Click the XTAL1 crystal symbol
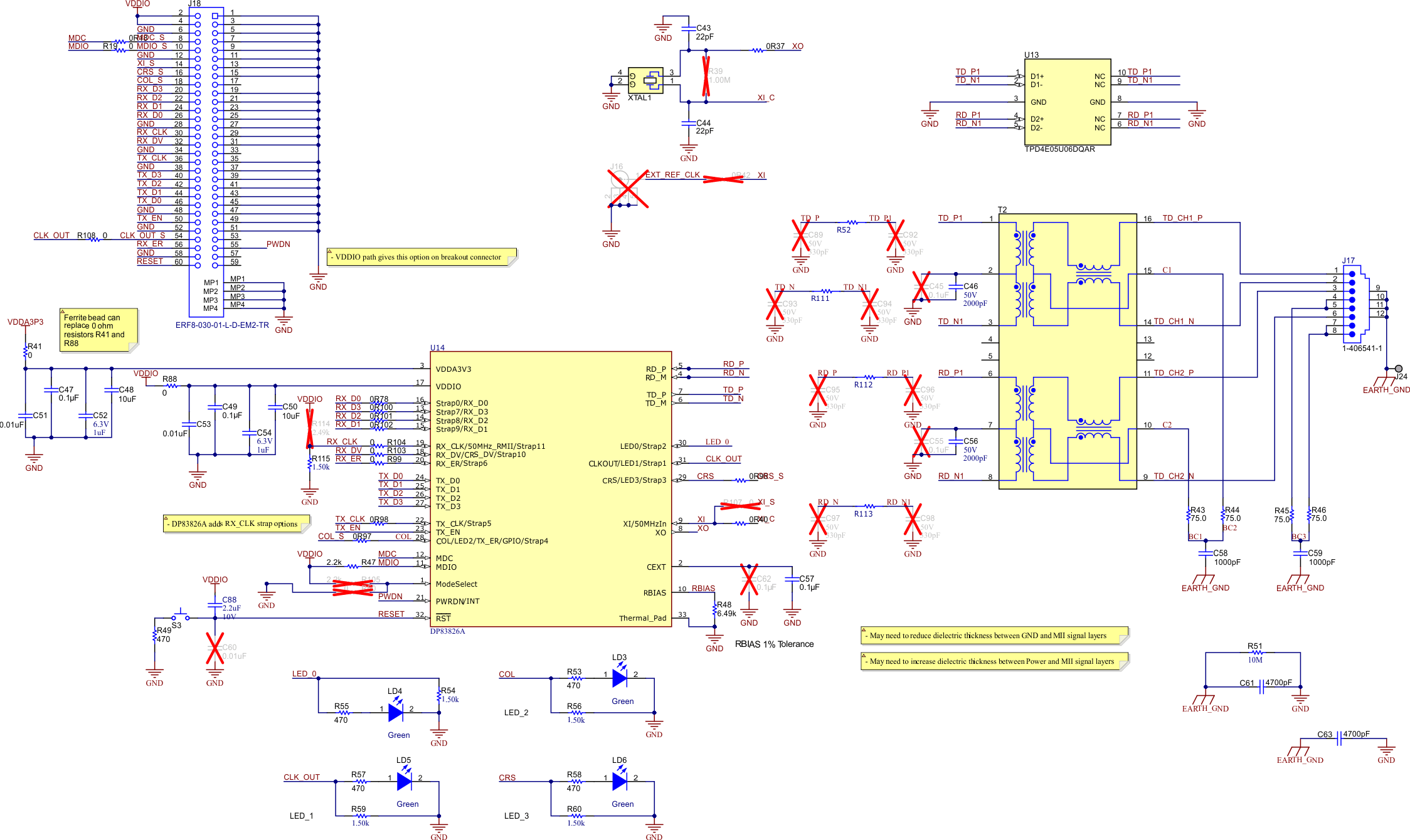The image size is (1410, 840). tap(645, 80)
